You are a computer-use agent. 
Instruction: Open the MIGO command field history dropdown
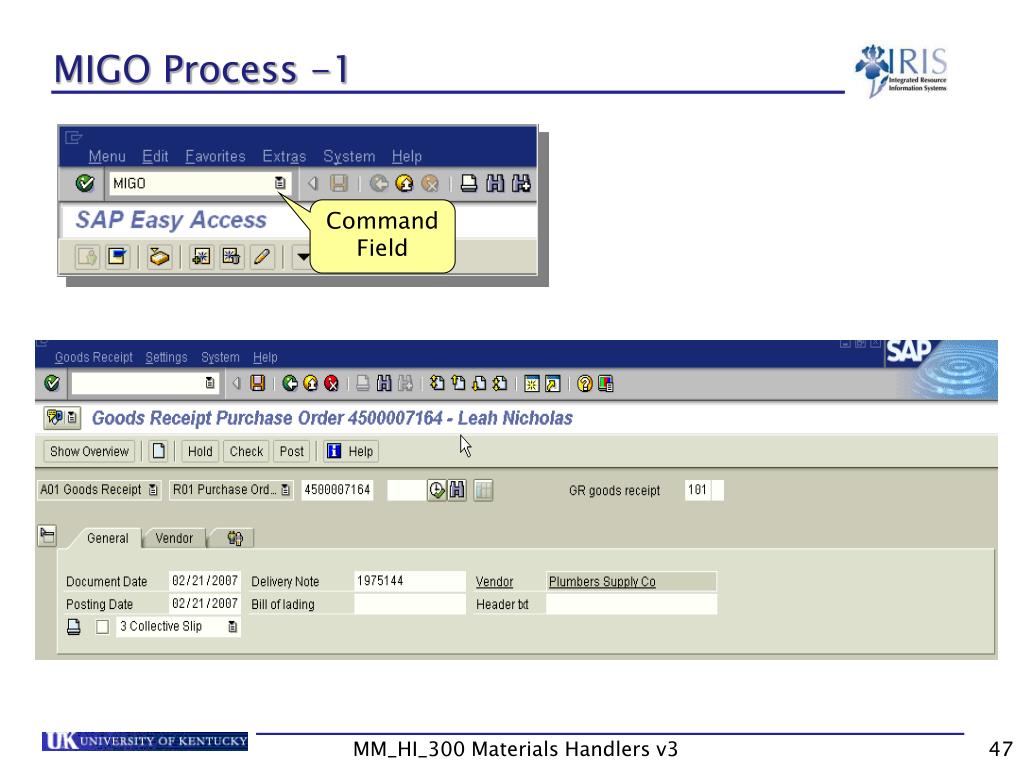point(280,184)
